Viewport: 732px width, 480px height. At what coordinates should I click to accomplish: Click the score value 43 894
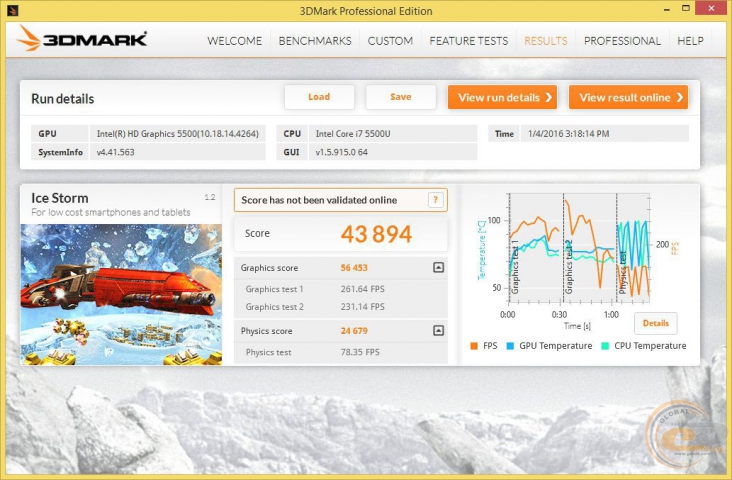pos(376,234)
